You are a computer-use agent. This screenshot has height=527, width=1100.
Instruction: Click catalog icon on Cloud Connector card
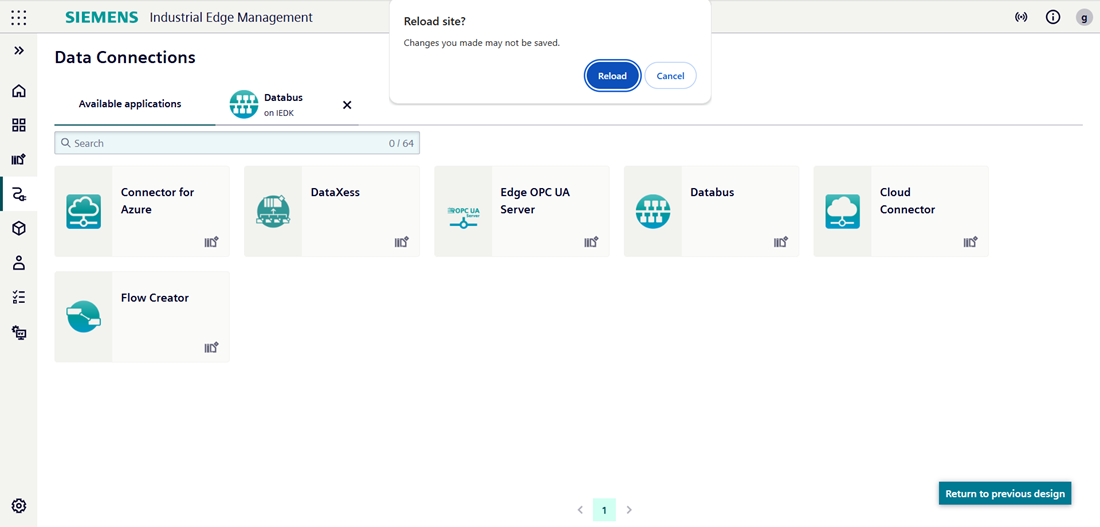coord(970,242)
